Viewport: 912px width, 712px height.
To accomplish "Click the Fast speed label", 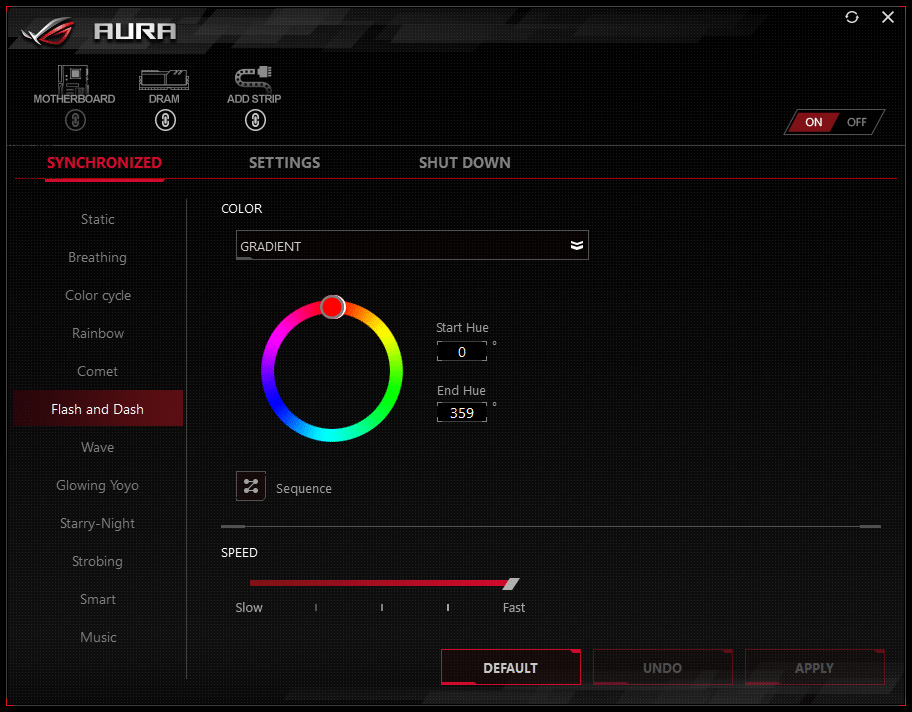I will pos(514,607).
